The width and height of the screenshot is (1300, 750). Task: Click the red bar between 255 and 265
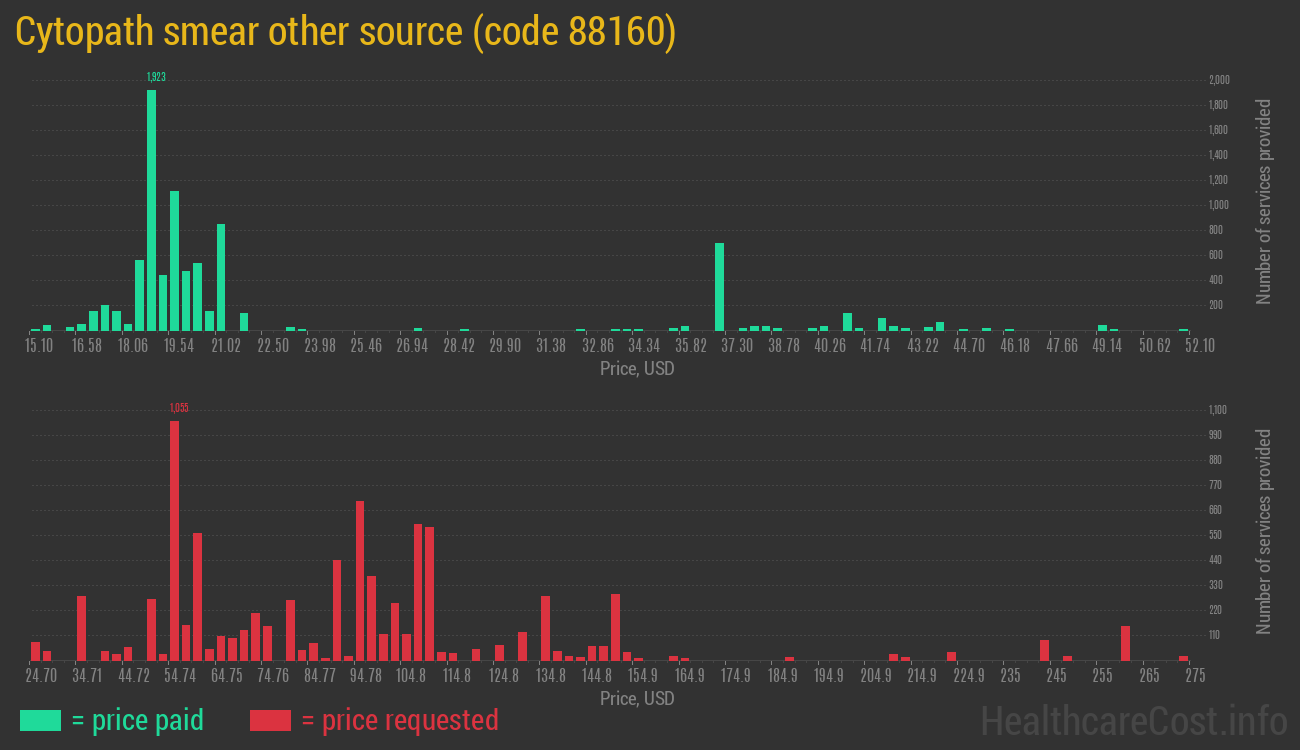point(1125,643)
